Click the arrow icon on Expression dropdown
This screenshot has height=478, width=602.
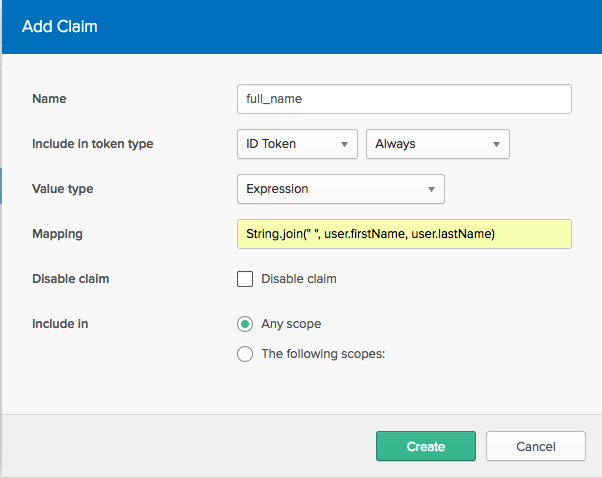click(x=431, y=189)
